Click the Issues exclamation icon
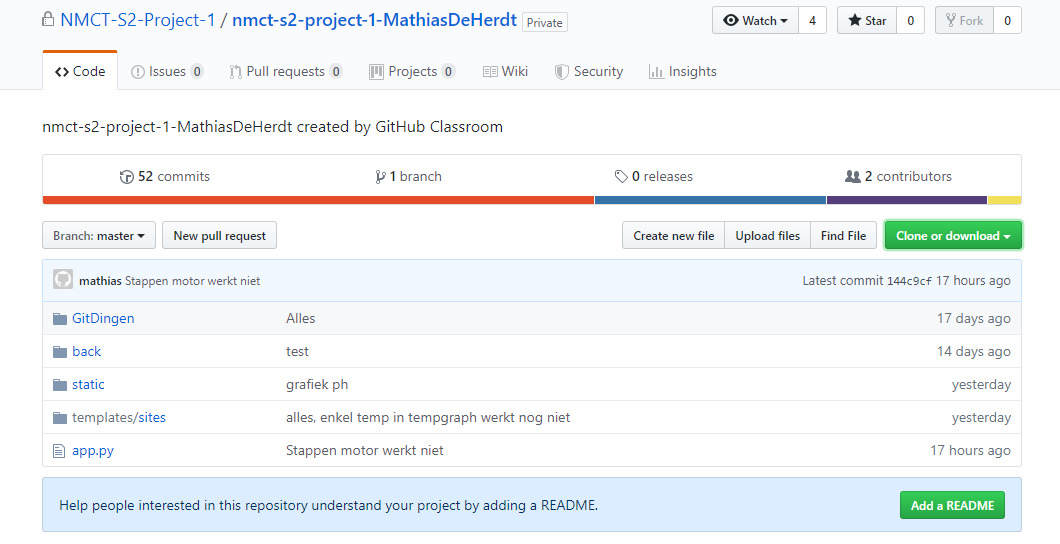 (x=137, y=72)
